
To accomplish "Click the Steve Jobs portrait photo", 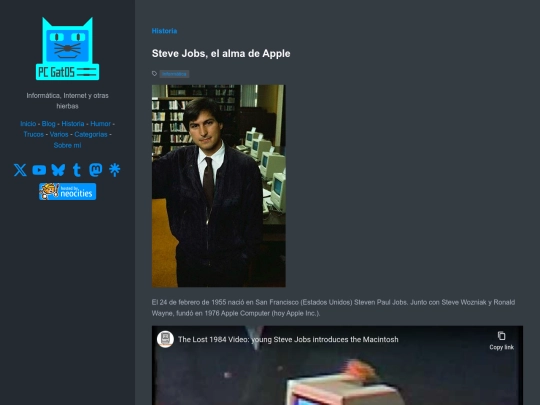I will 219,186.
